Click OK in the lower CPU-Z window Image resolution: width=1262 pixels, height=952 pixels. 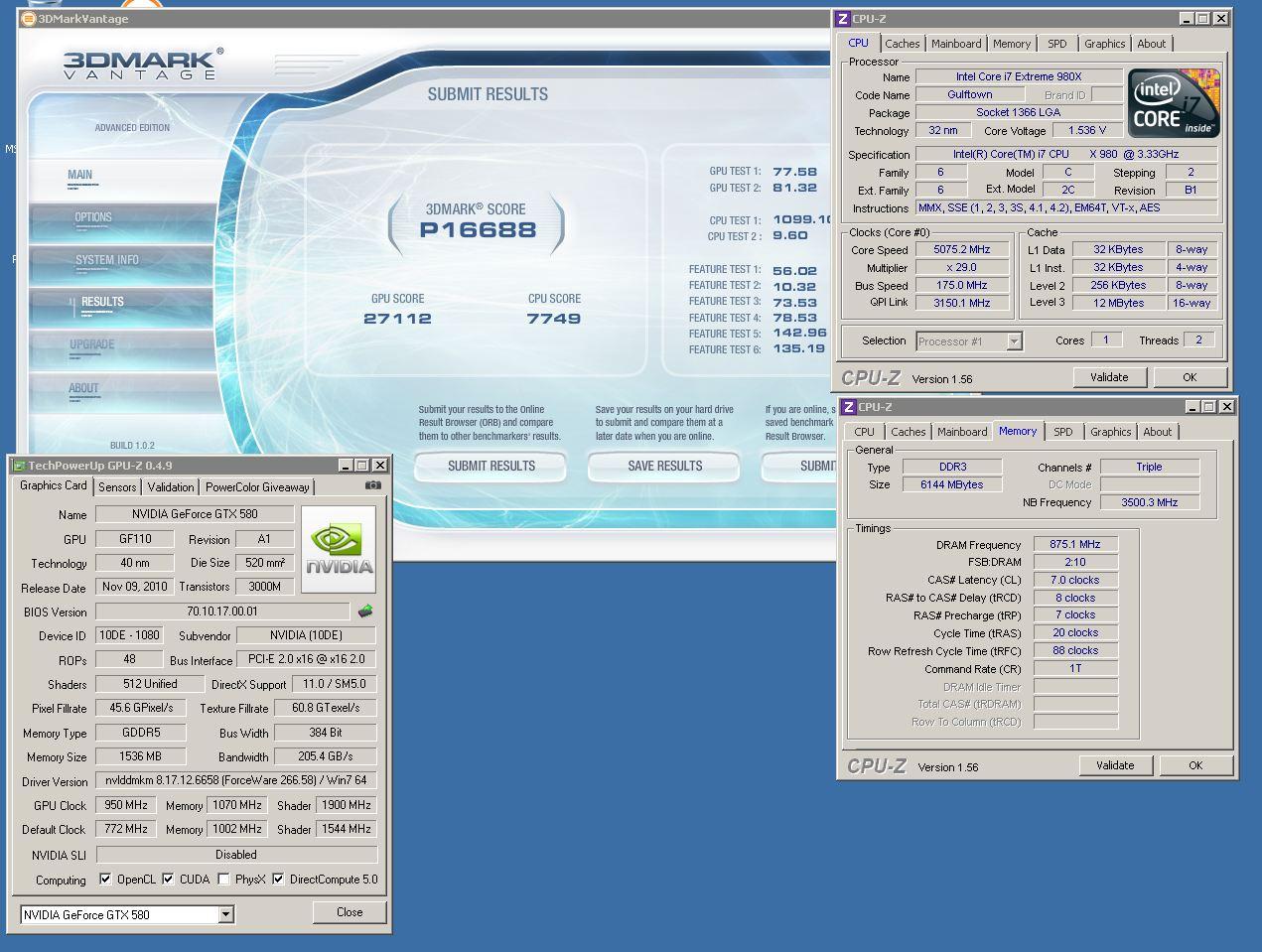point(1195,765)
